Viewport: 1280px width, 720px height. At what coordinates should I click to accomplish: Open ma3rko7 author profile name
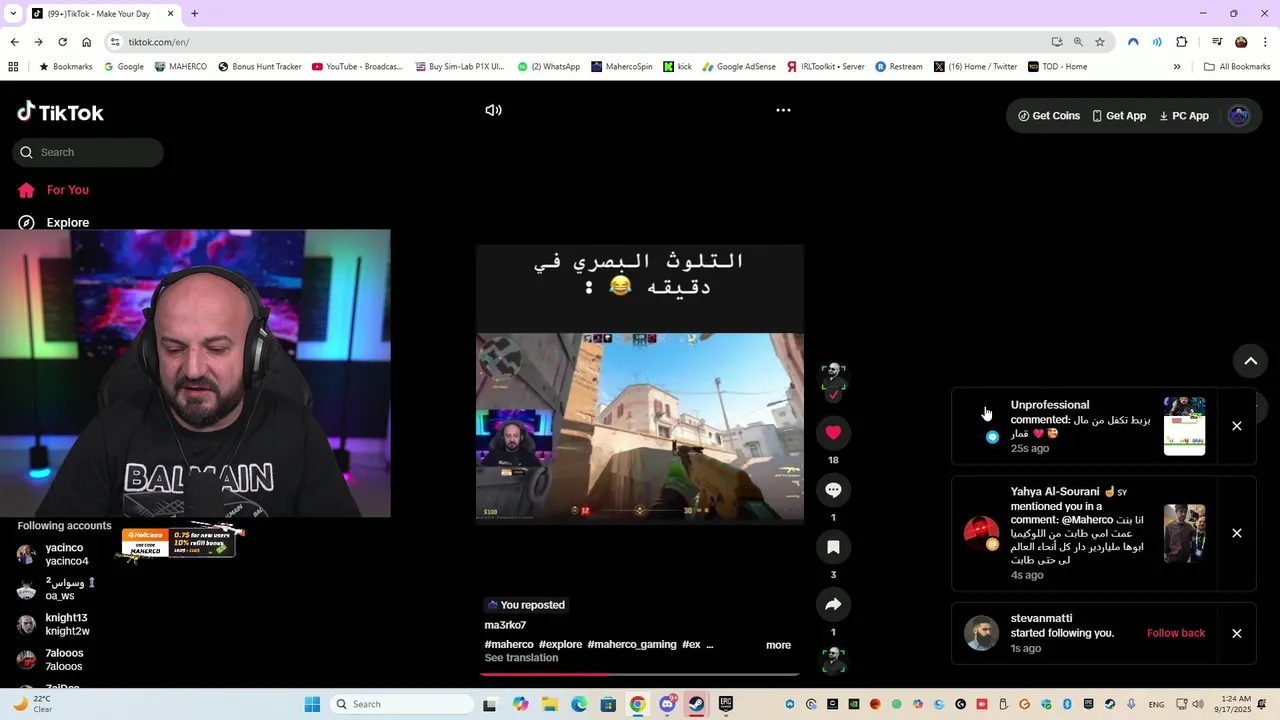point(505,625)
